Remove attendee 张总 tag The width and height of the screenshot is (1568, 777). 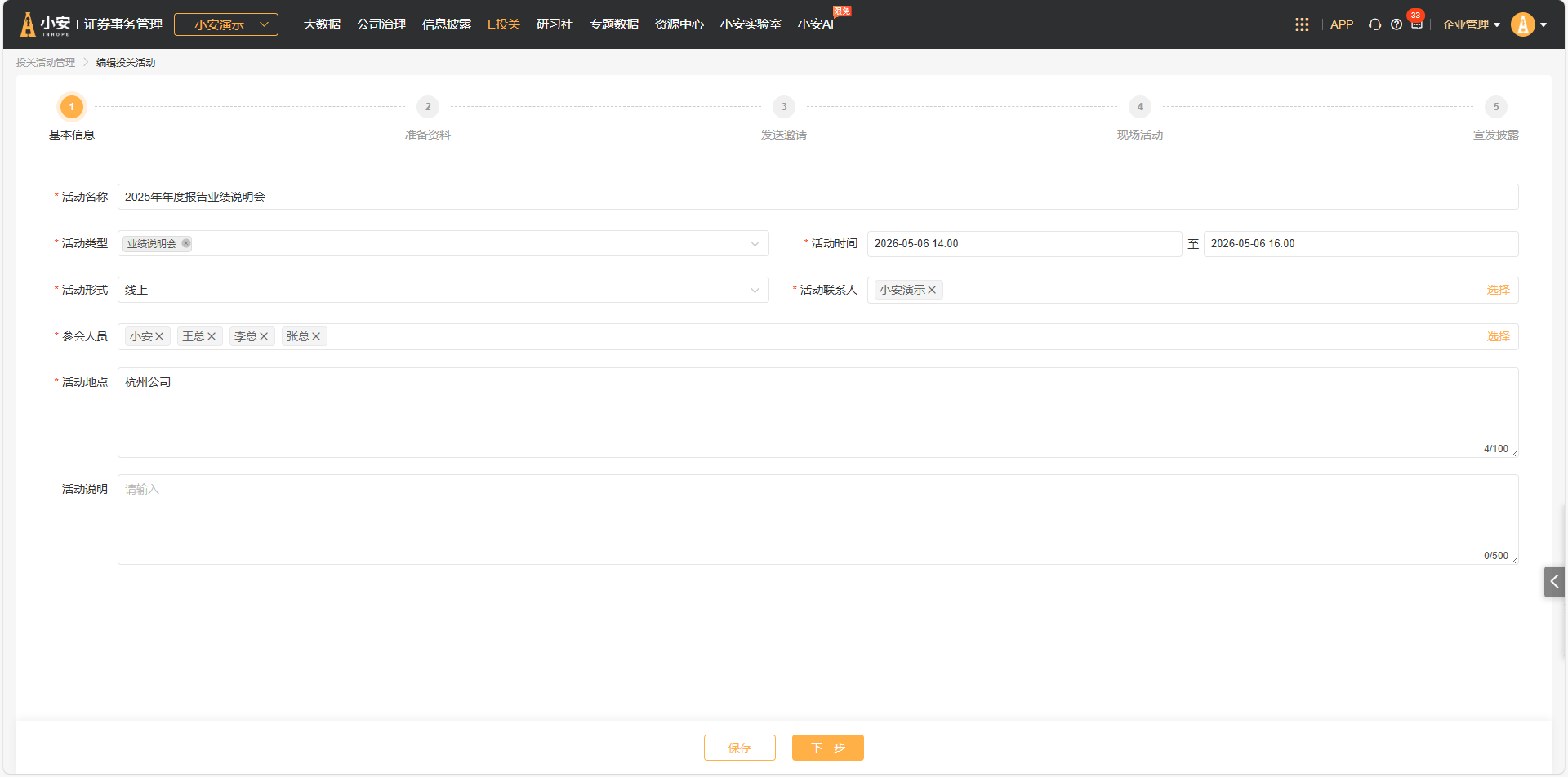(316, 336)
